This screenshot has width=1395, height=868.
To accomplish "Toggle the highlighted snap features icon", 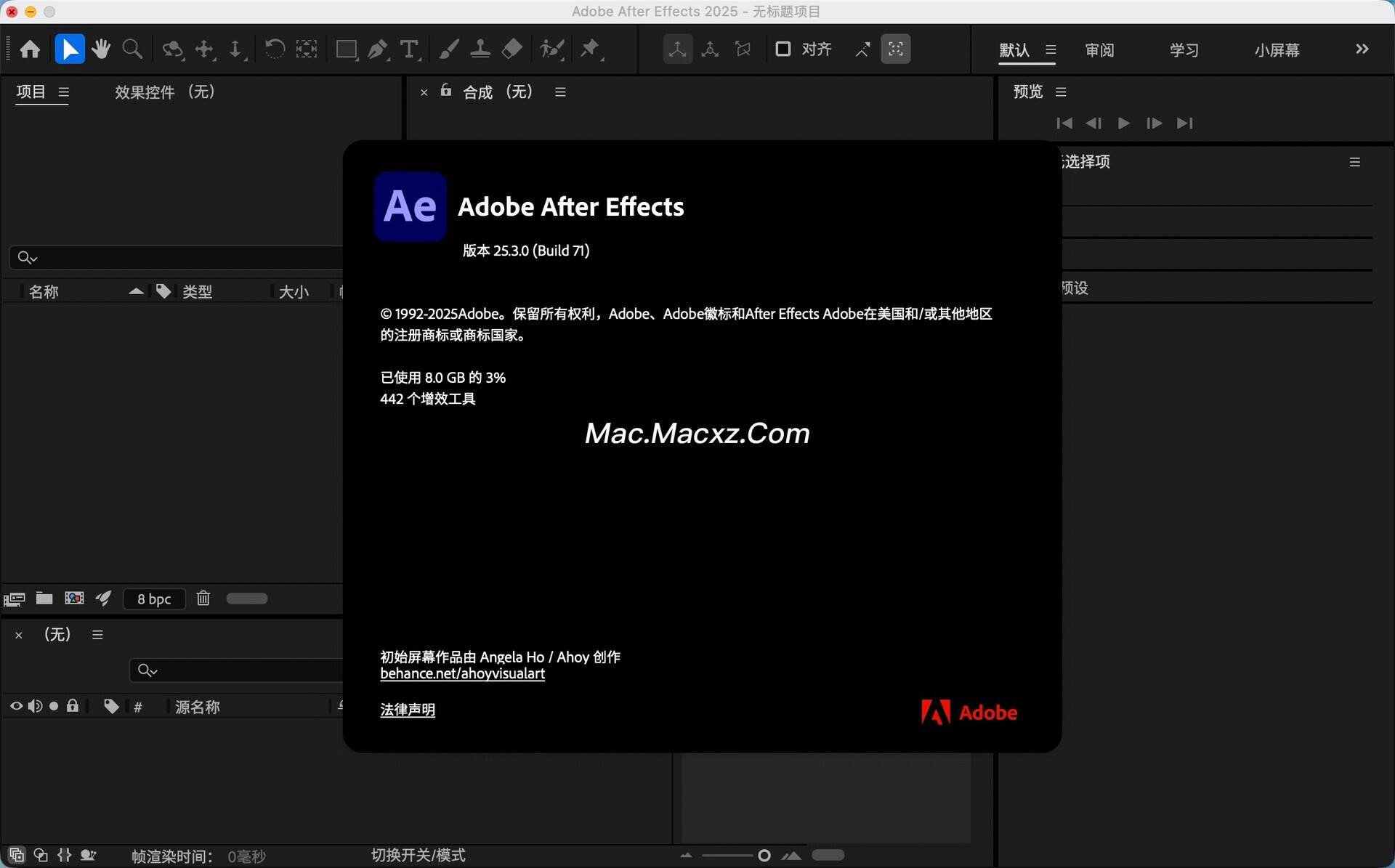I will pos(896,49).
